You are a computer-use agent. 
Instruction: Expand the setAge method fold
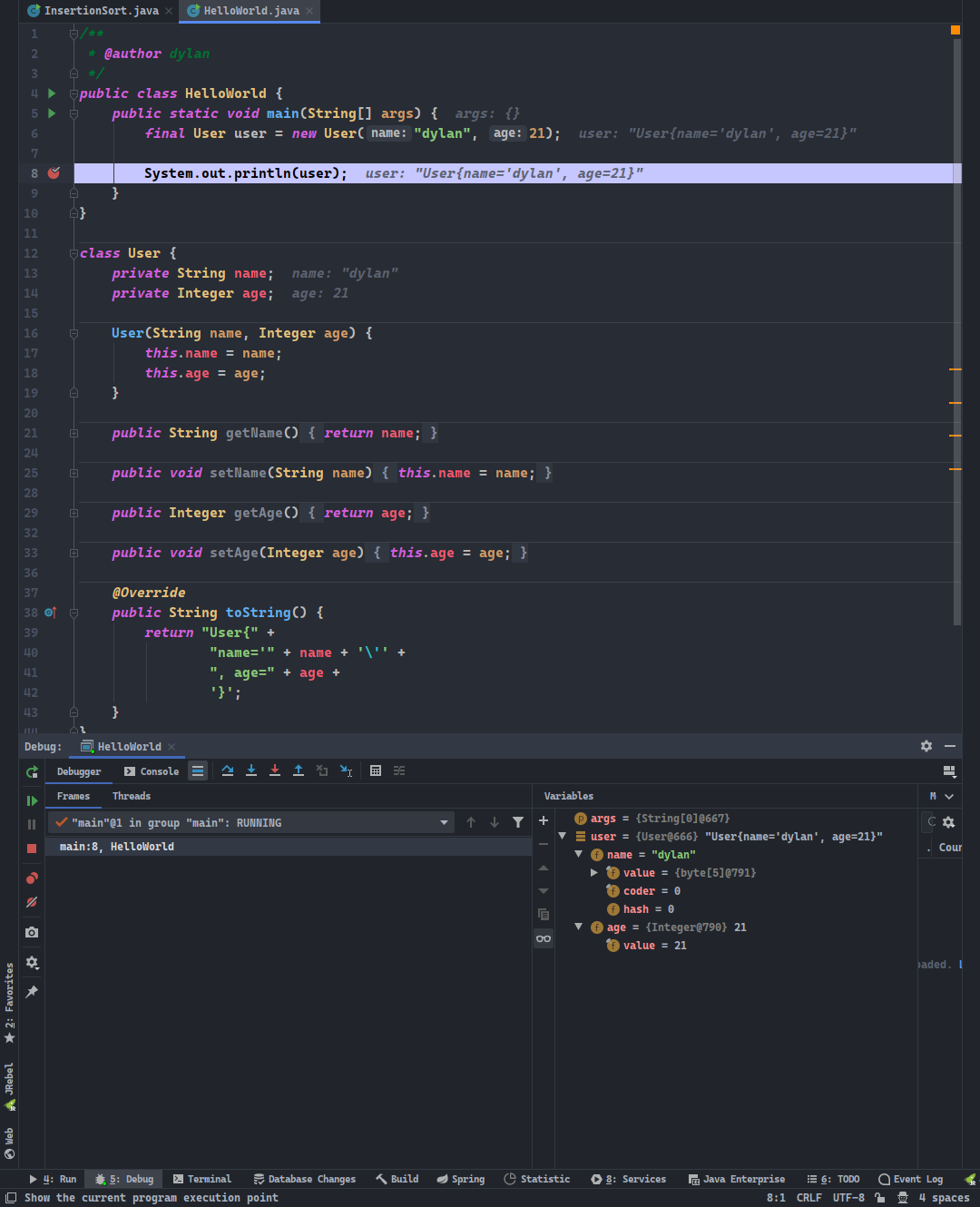tap(73, 553)
